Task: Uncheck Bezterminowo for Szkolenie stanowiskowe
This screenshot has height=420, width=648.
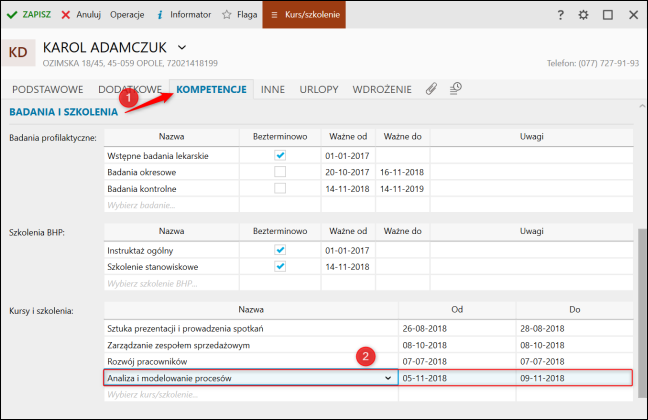Action: 280,267
